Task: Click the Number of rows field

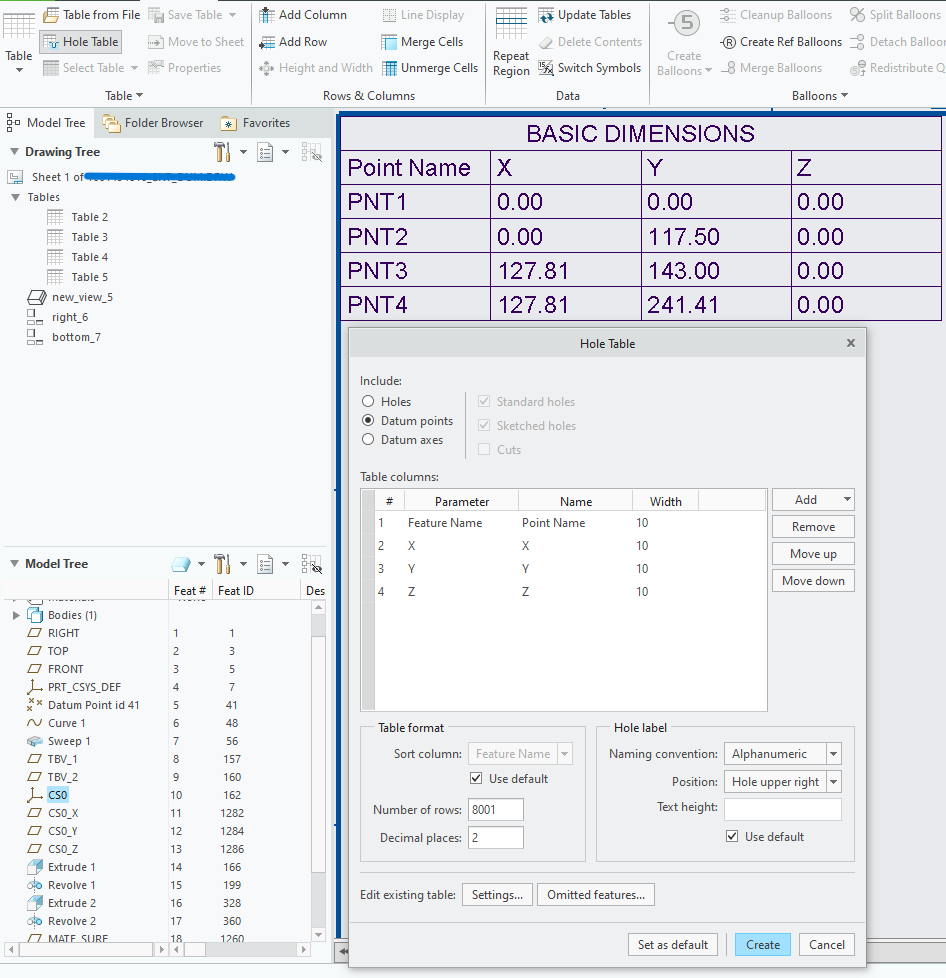Action: tap(496, 810)
